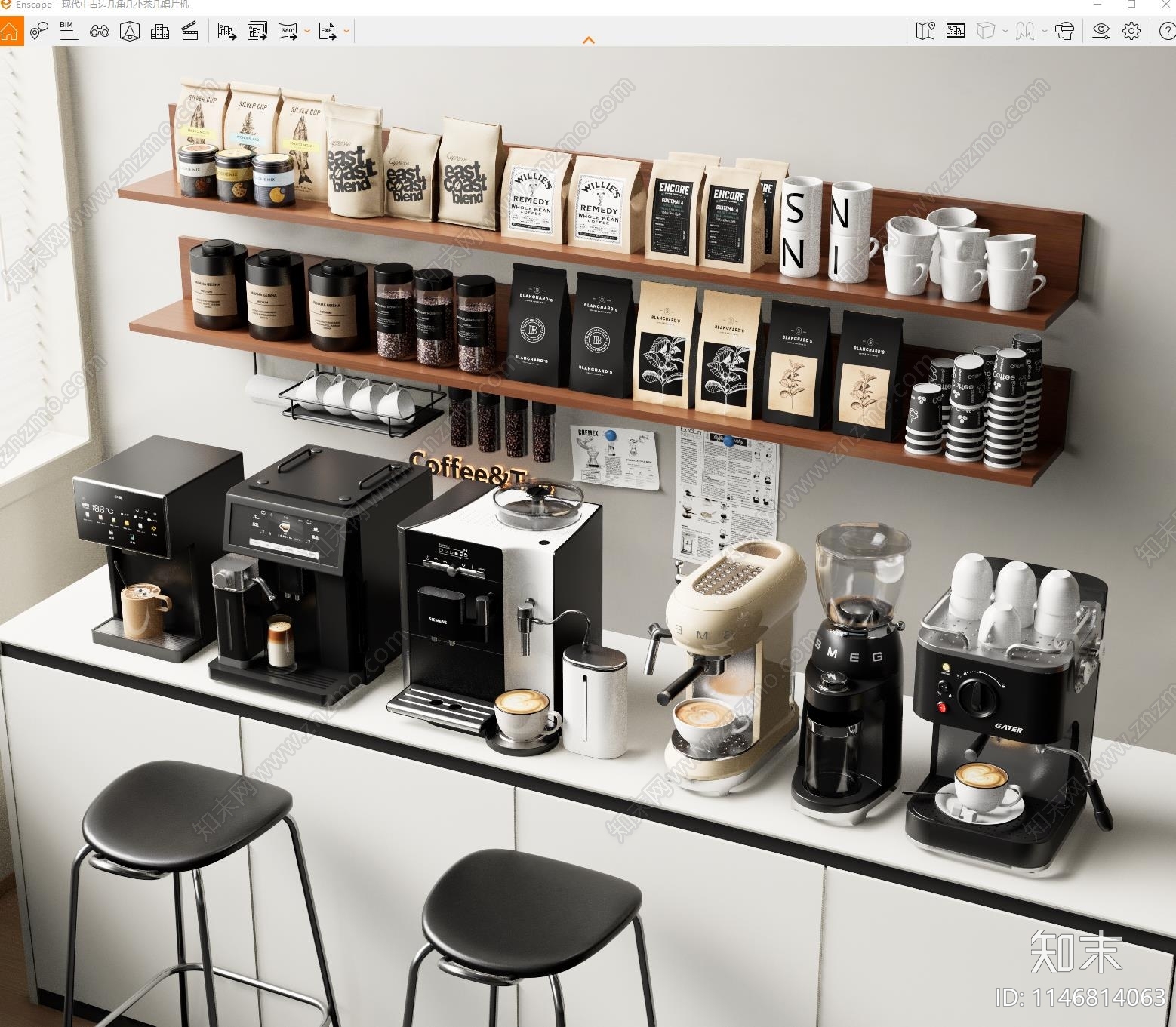Toggle the BIM info panel
Image resolution: width=1176 pixels, height=1027 pixels.
[x=69, y=32]
